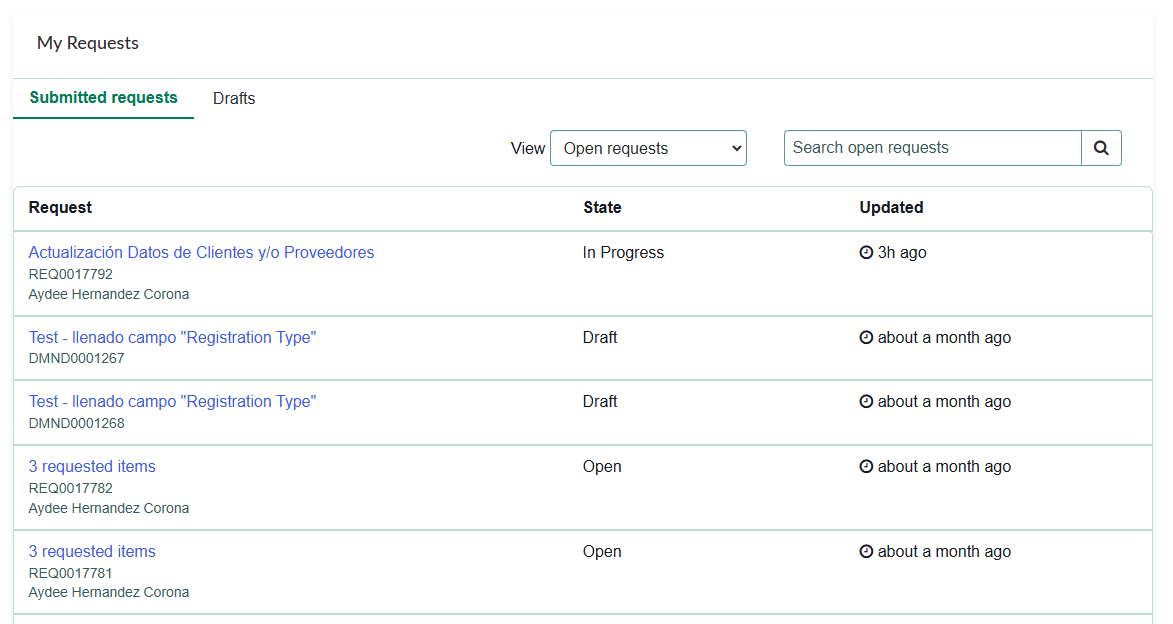Click the clock icon beside DMND0001268's timestamp

[866, 401]
